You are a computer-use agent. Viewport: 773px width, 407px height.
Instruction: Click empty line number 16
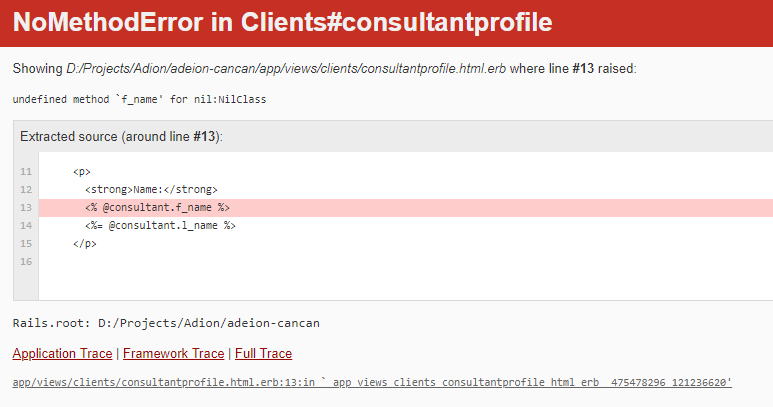[25, 262]
